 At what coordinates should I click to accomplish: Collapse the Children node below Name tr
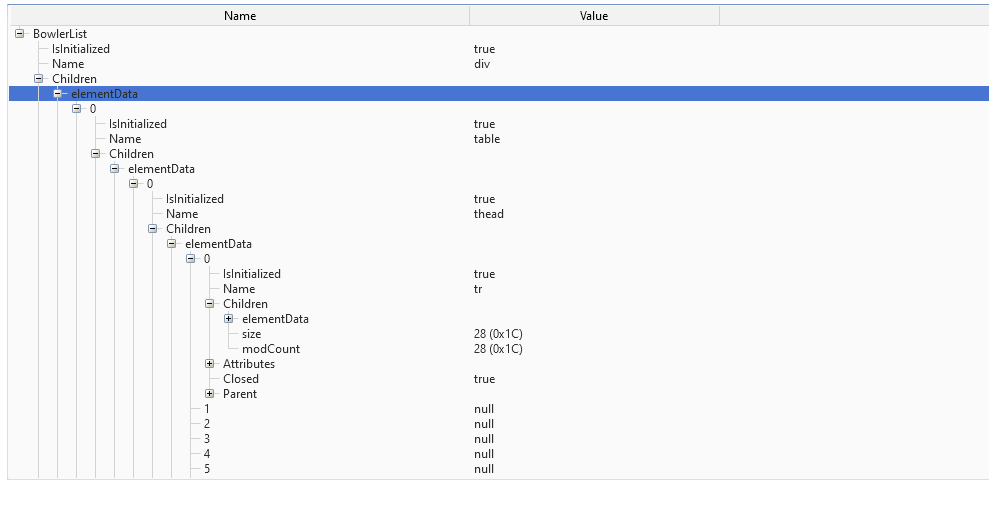[x=210, y=304]
